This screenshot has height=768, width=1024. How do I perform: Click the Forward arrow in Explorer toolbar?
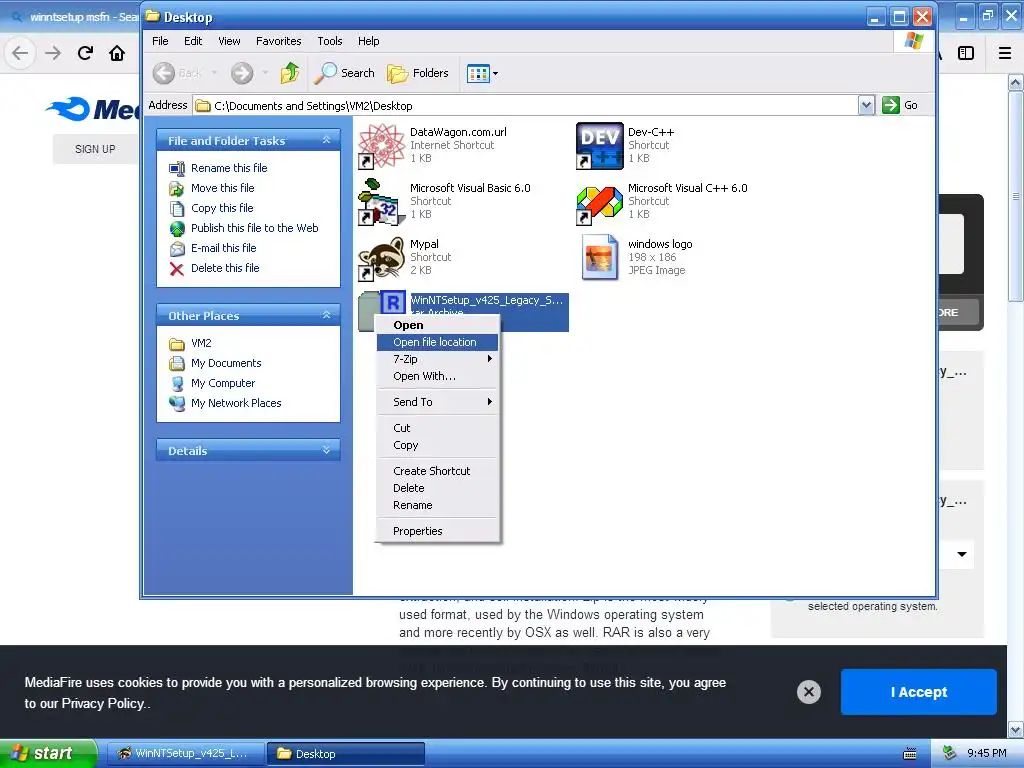coord(242,73)
